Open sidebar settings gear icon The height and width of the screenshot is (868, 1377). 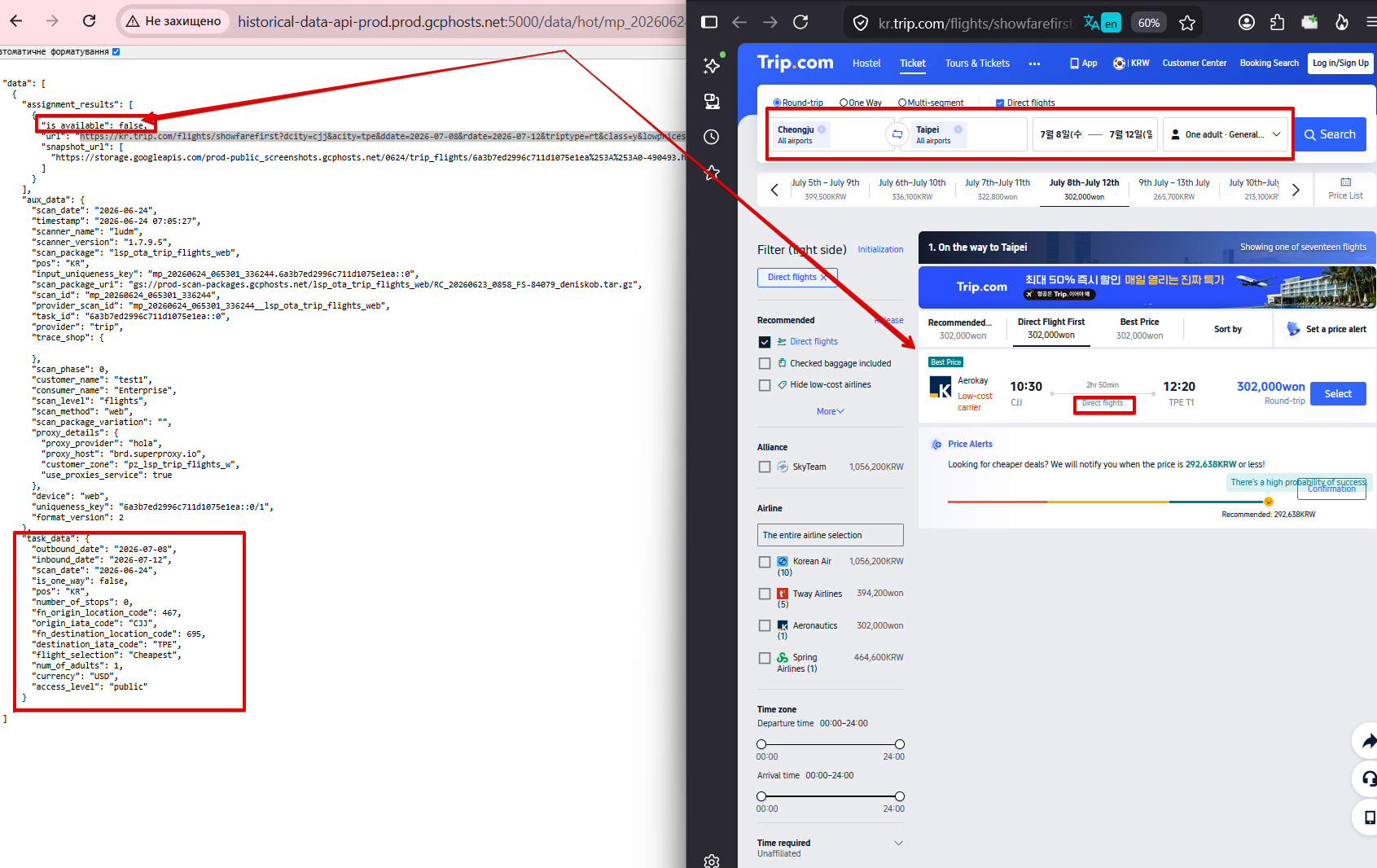coord(712,861)
